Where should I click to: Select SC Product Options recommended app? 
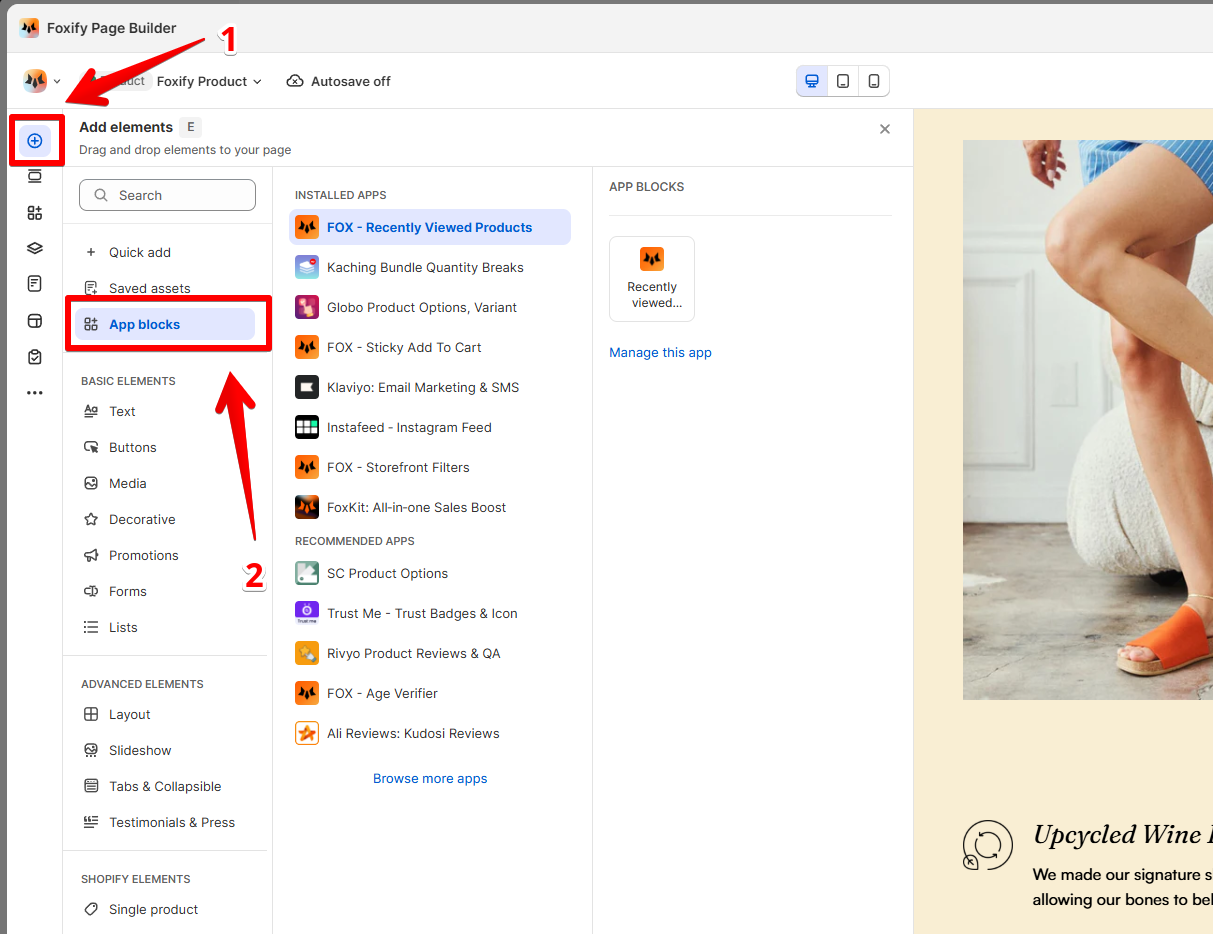tap(430, 573)
